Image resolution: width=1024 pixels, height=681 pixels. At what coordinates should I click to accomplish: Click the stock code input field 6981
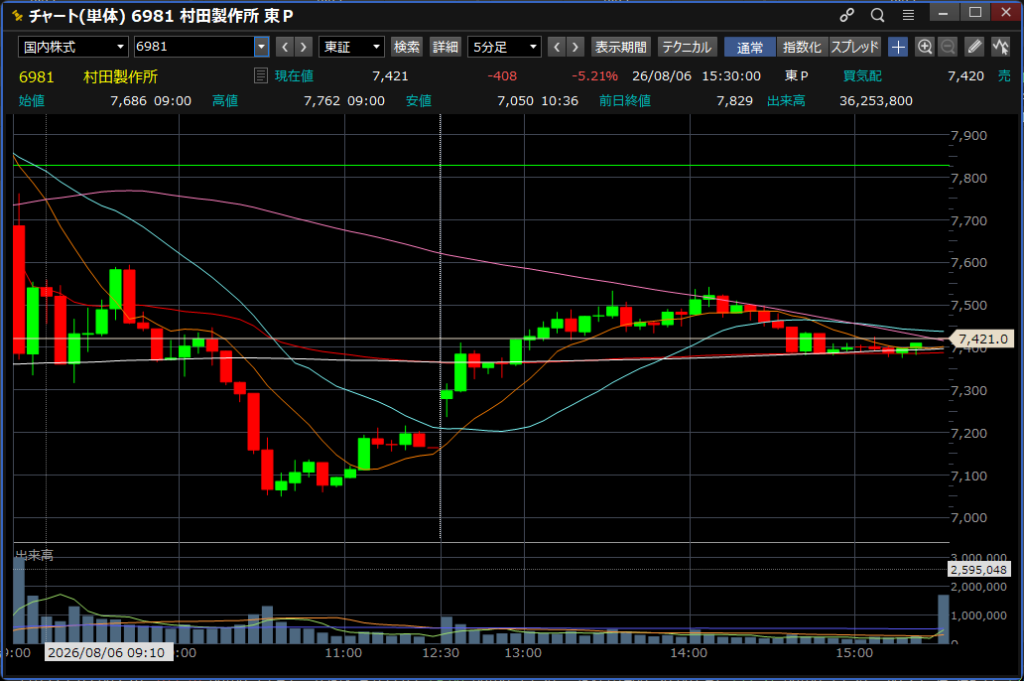click(x=194, y=47)
